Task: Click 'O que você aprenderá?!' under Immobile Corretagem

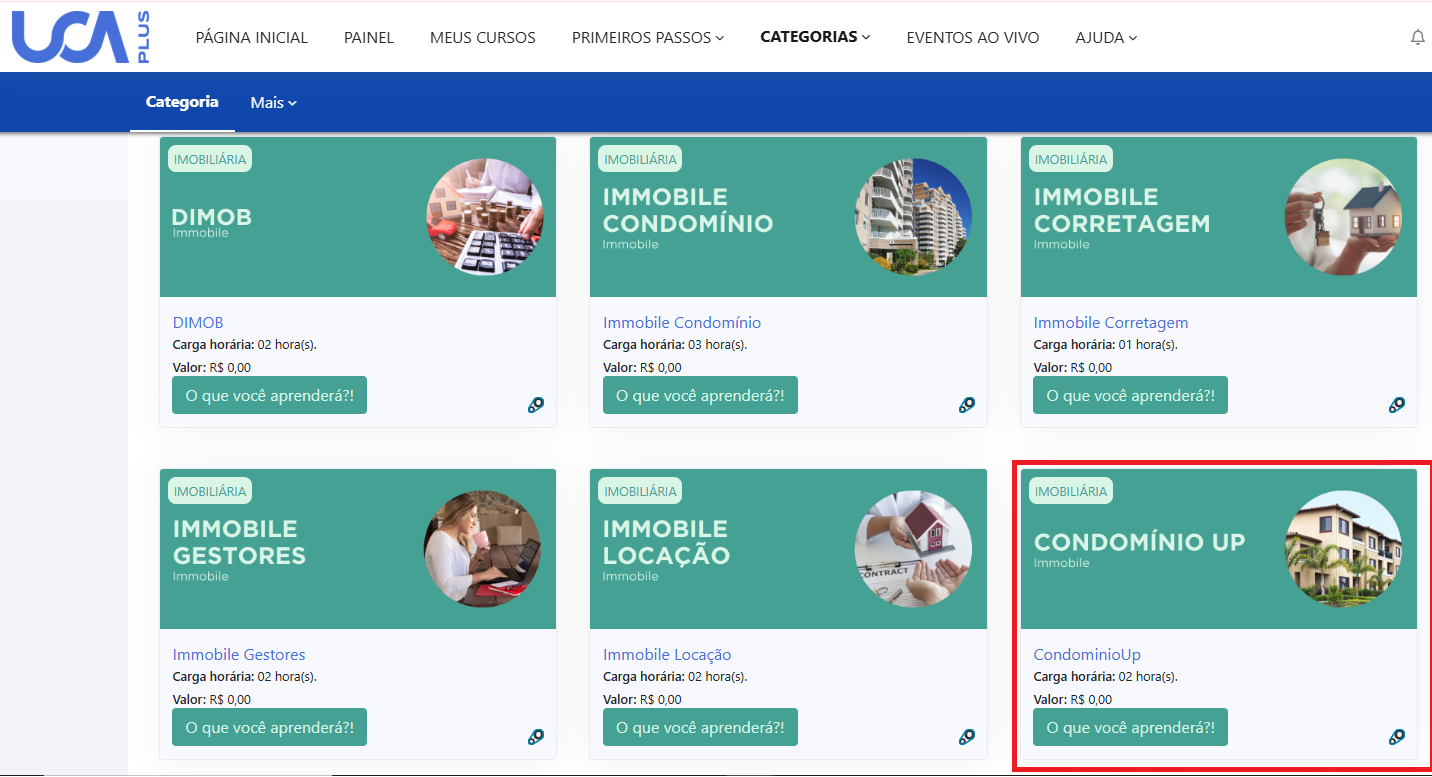Action: pyautogui.click(x=1130, y=395)
